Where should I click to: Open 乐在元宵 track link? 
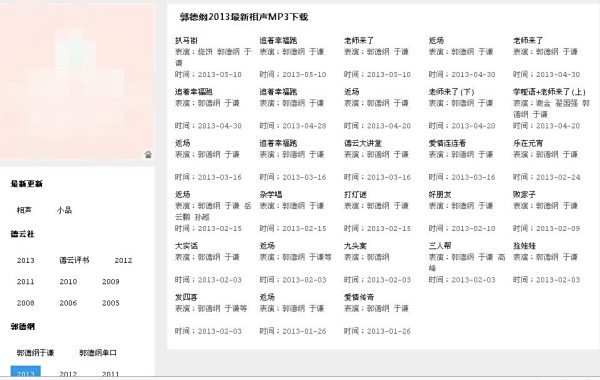pos(528,143)
